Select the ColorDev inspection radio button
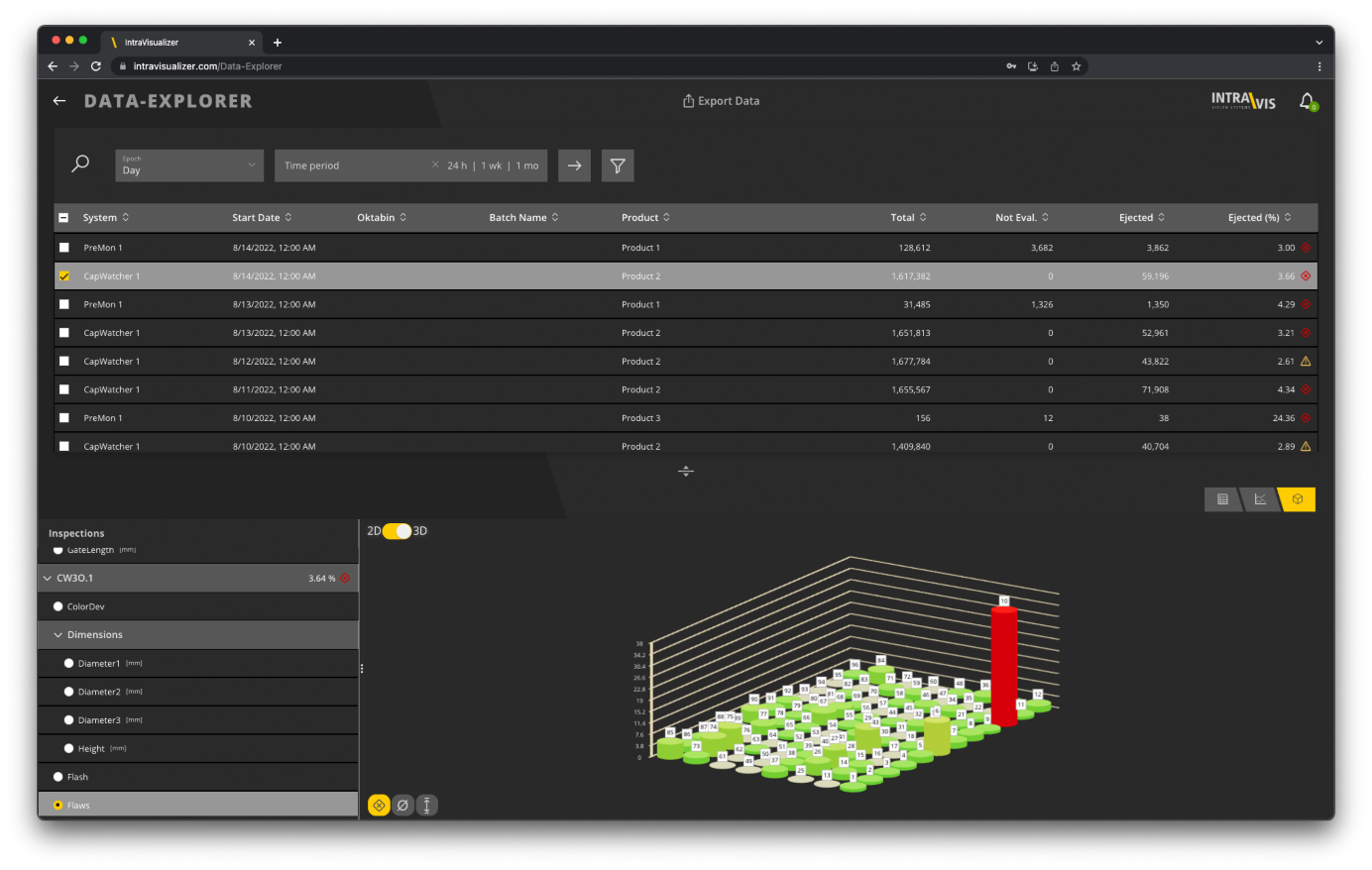Image resolution: width=1372 pixels, height=870 pixels. [x=57, y=606]
